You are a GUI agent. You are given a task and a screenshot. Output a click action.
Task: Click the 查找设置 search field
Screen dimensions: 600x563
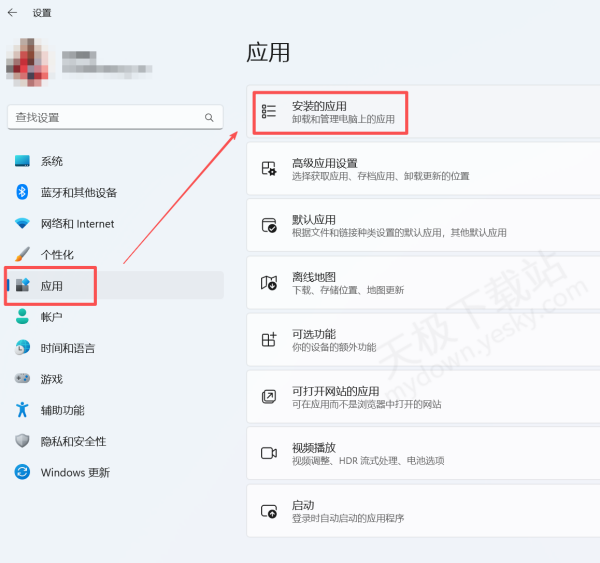tap(105, 117)
